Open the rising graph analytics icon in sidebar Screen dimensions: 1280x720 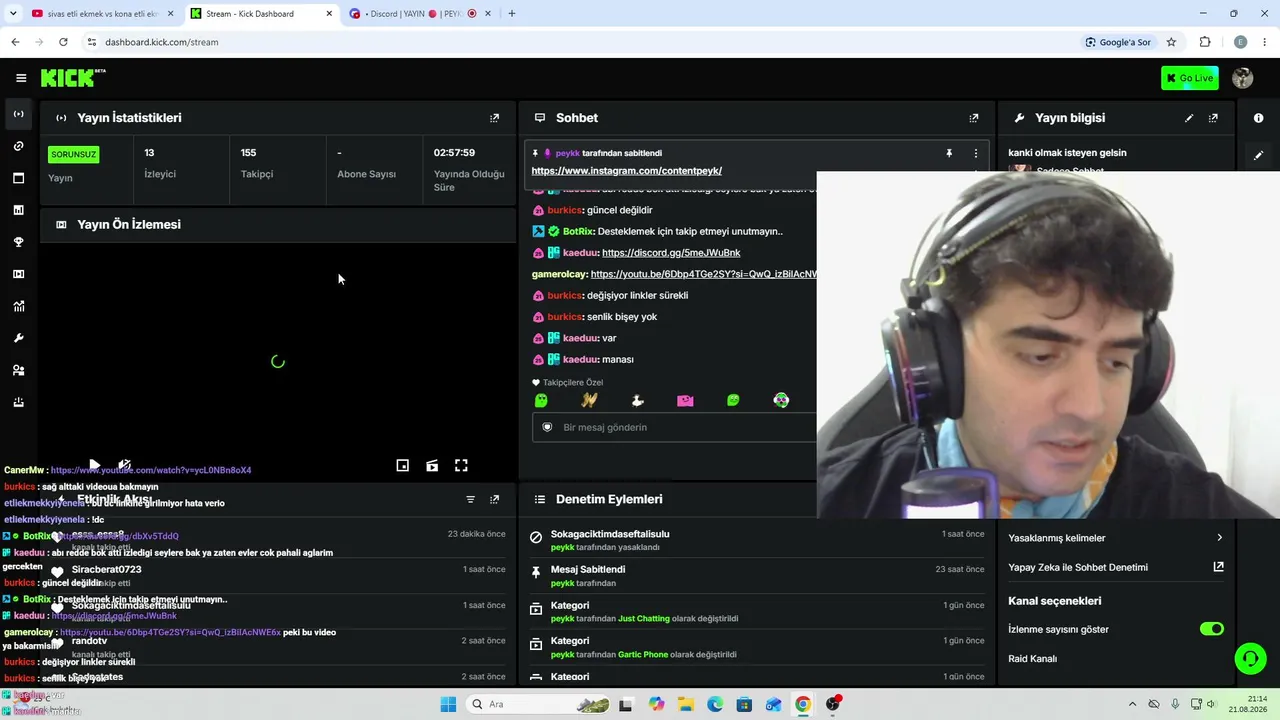click(x=18, y=306)
